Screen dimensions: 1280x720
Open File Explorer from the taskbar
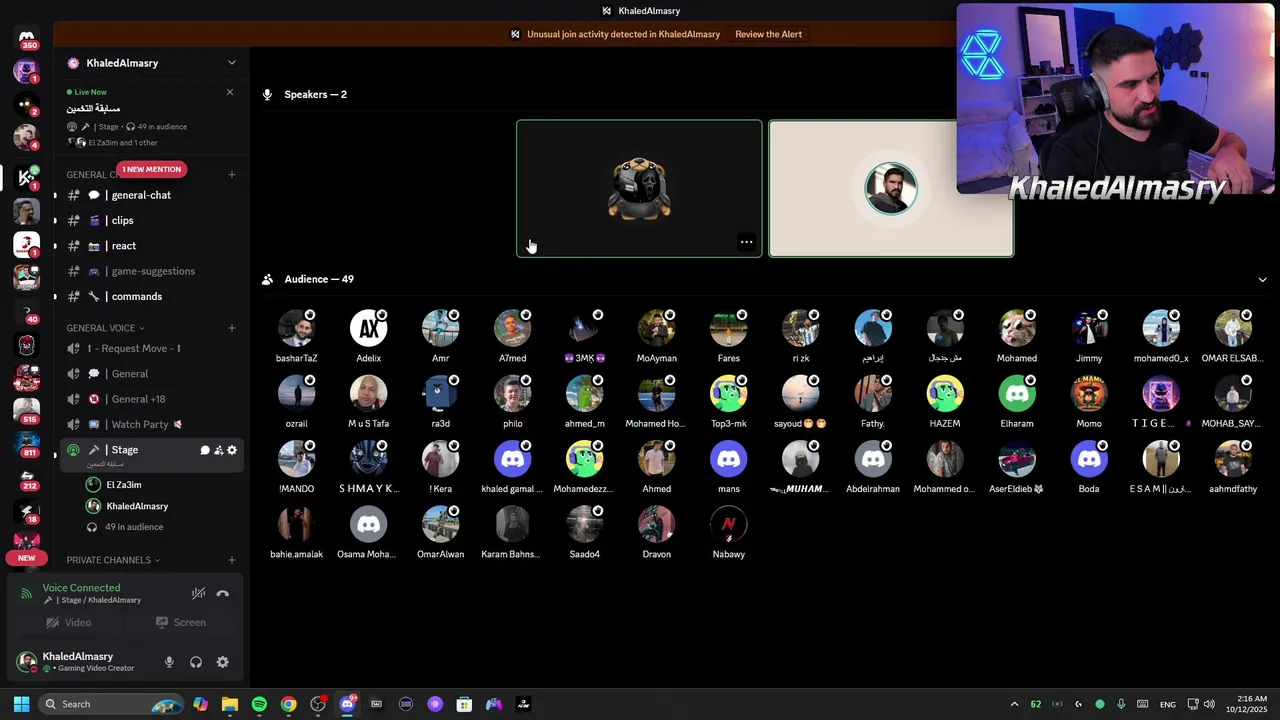[230, 704]
